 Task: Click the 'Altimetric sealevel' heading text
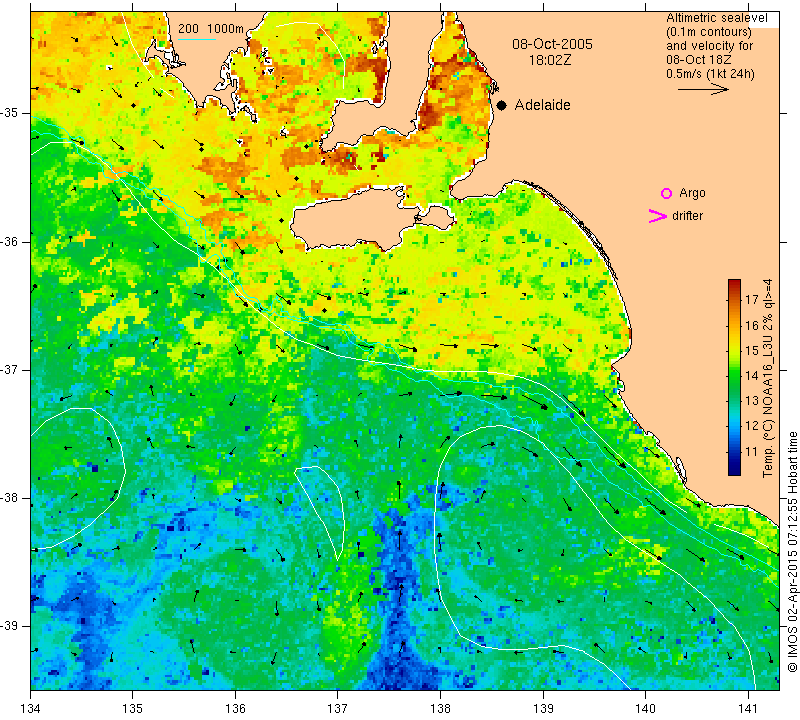[x=717, y=18]
